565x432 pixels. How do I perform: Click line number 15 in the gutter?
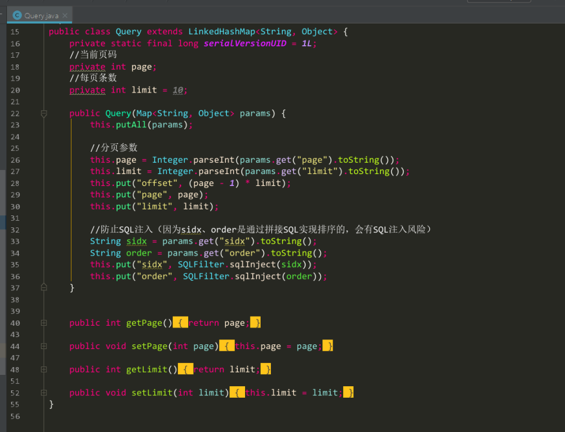[x=15, y=32]
